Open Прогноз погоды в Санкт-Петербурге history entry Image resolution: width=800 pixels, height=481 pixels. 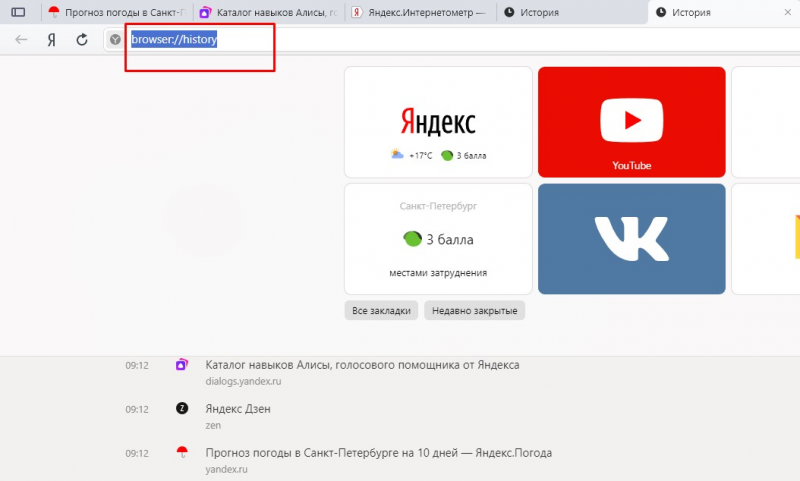point(379,453)
